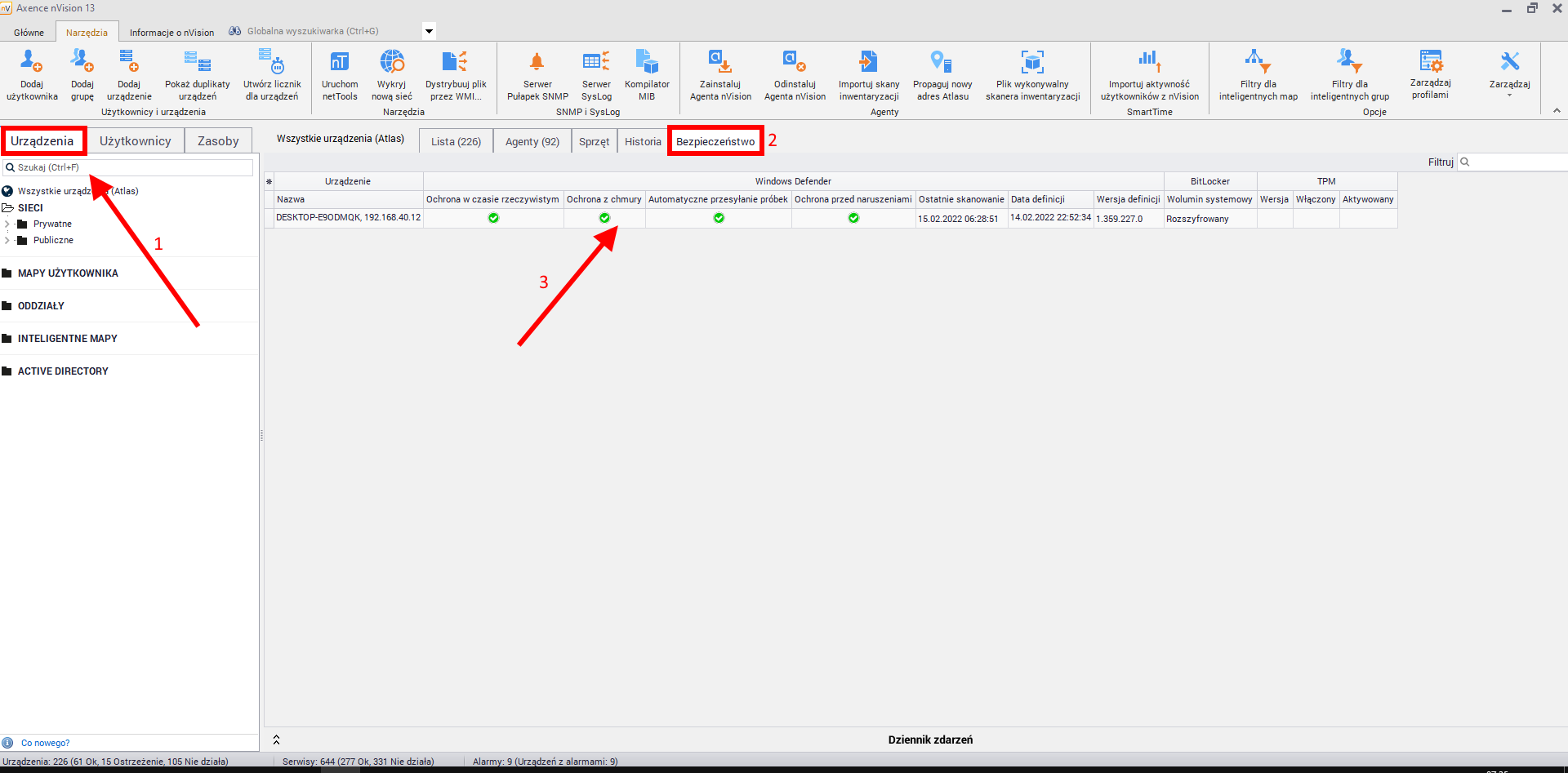
Task: Open the Agenty (92) tab
Action: pyautogui.click(x=532, y=141)
